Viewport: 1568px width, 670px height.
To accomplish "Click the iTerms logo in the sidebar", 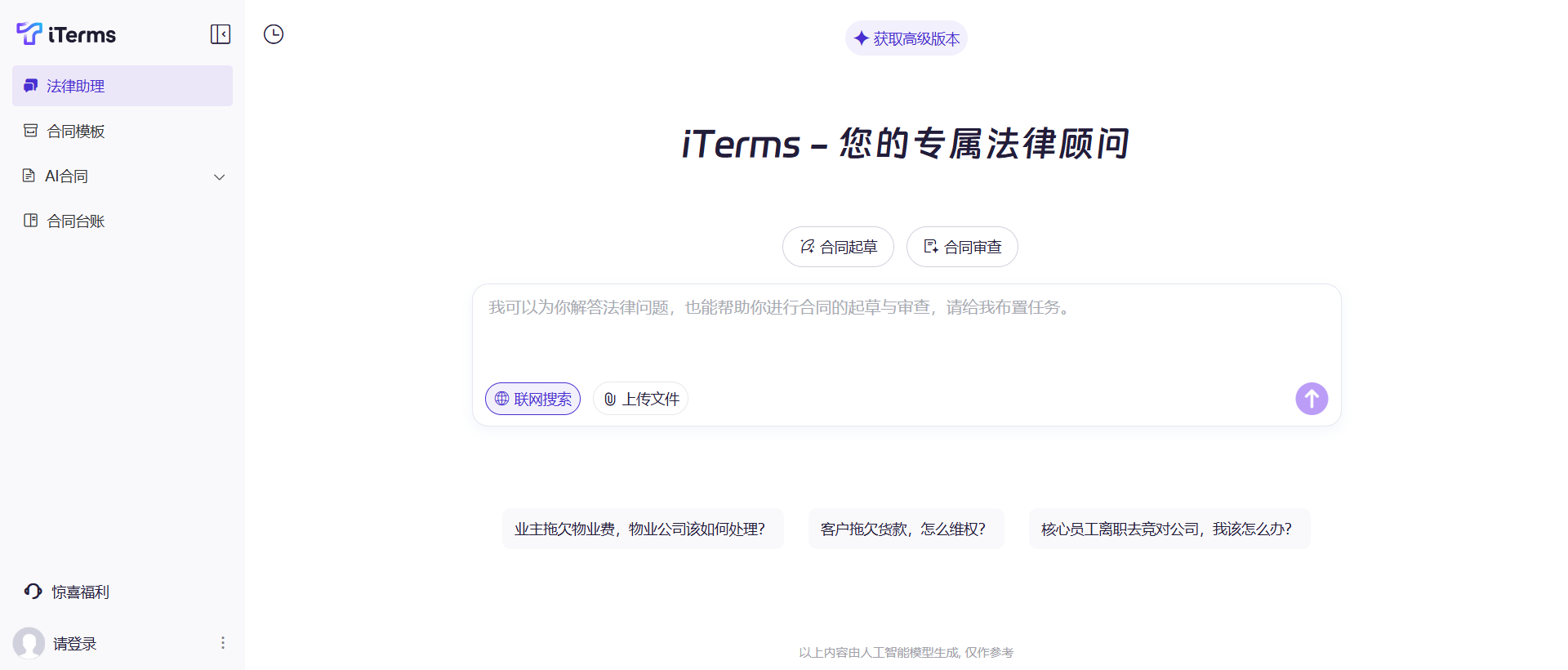I will (66, 33).
